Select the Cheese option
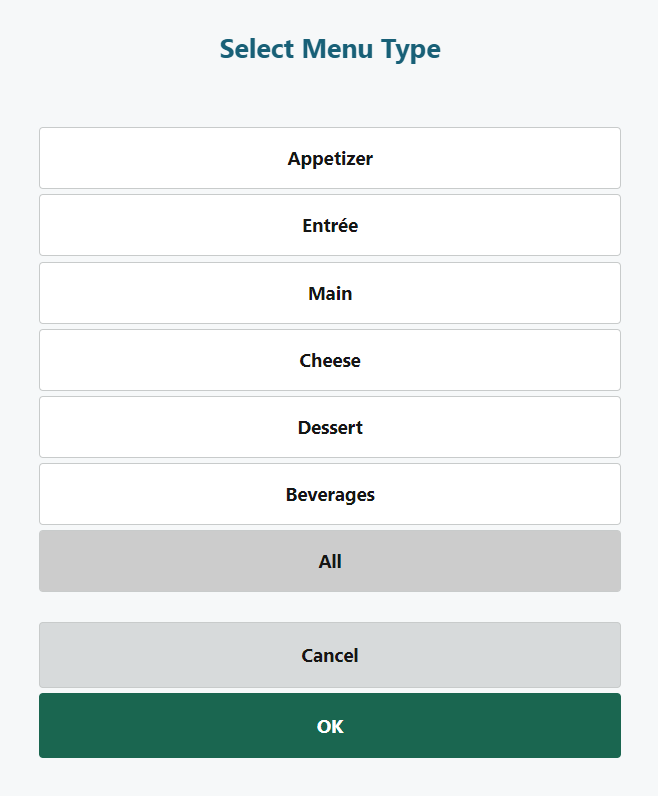 point(330,360)
